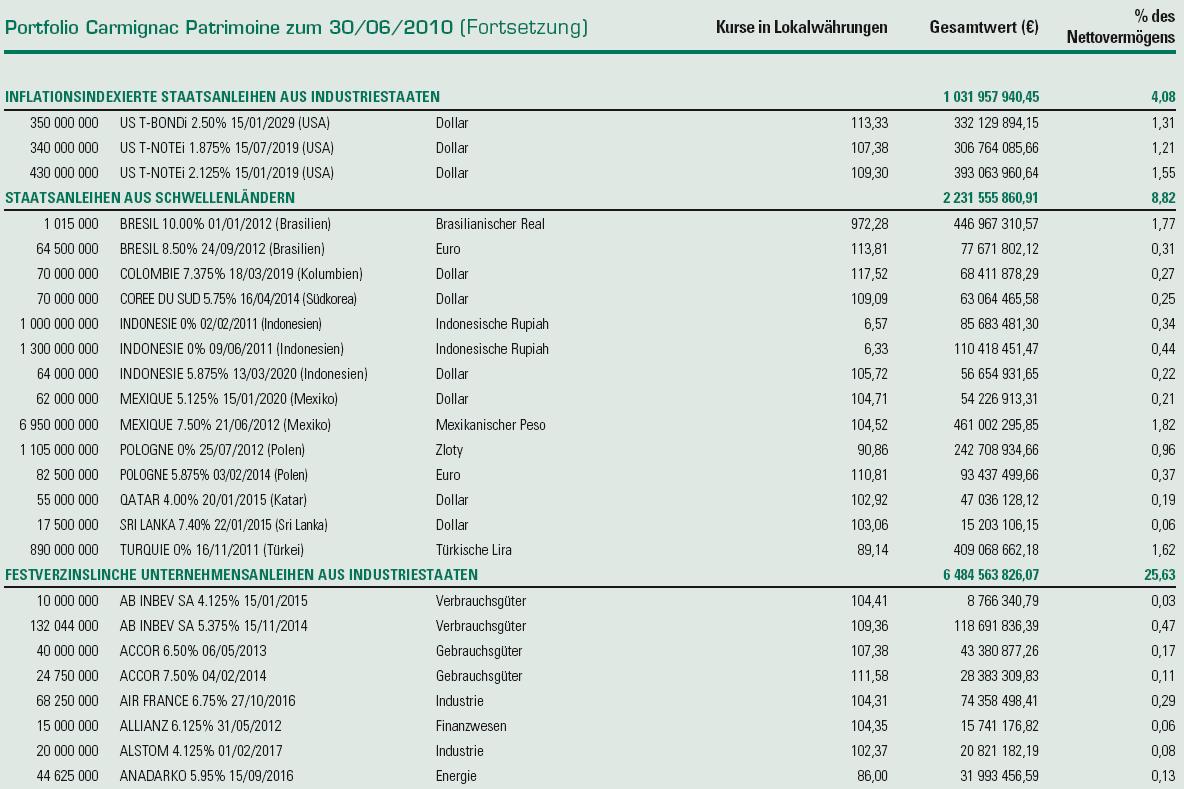Select the 'INFLATIONSINDEXIERTE STAATSANLEIHEN AUS INDUSTRIESTAATEN' section heading

click(x=222, y=97)
